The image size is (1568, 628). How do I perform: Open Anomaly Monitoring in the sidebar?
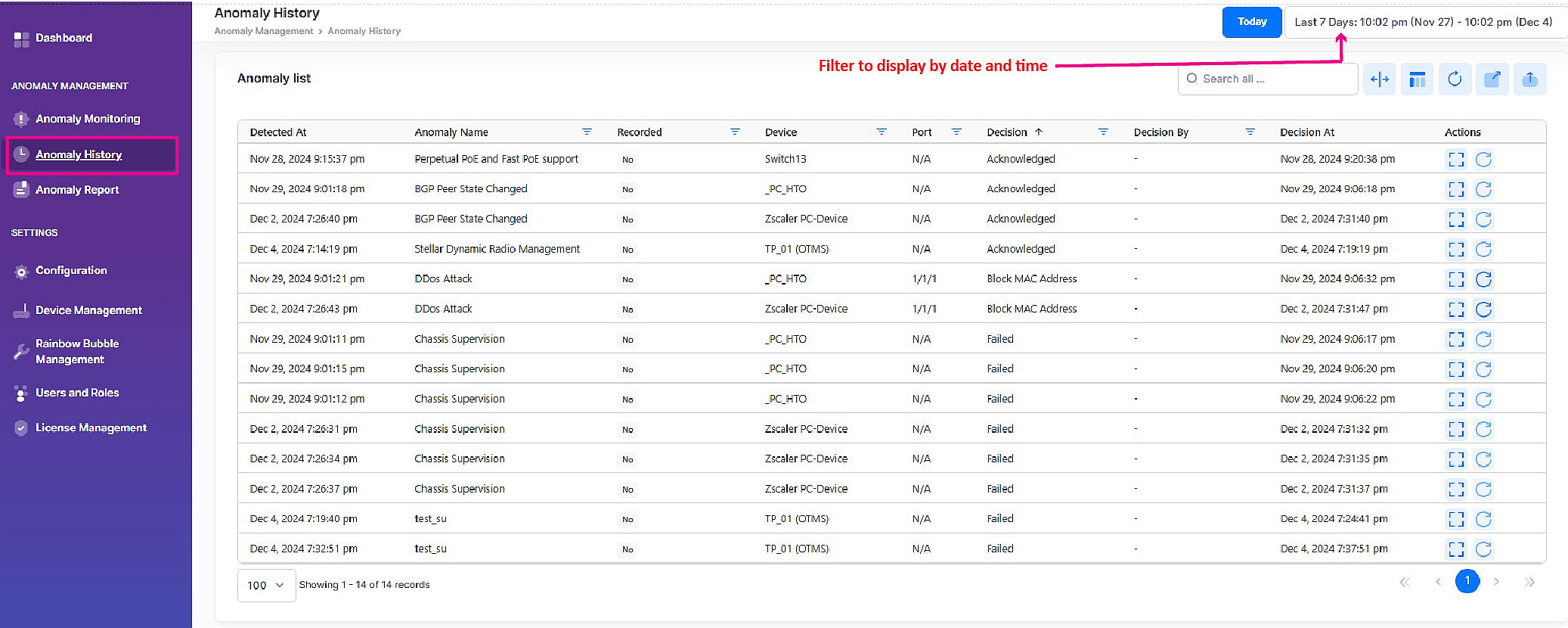[x=88, y=119]
